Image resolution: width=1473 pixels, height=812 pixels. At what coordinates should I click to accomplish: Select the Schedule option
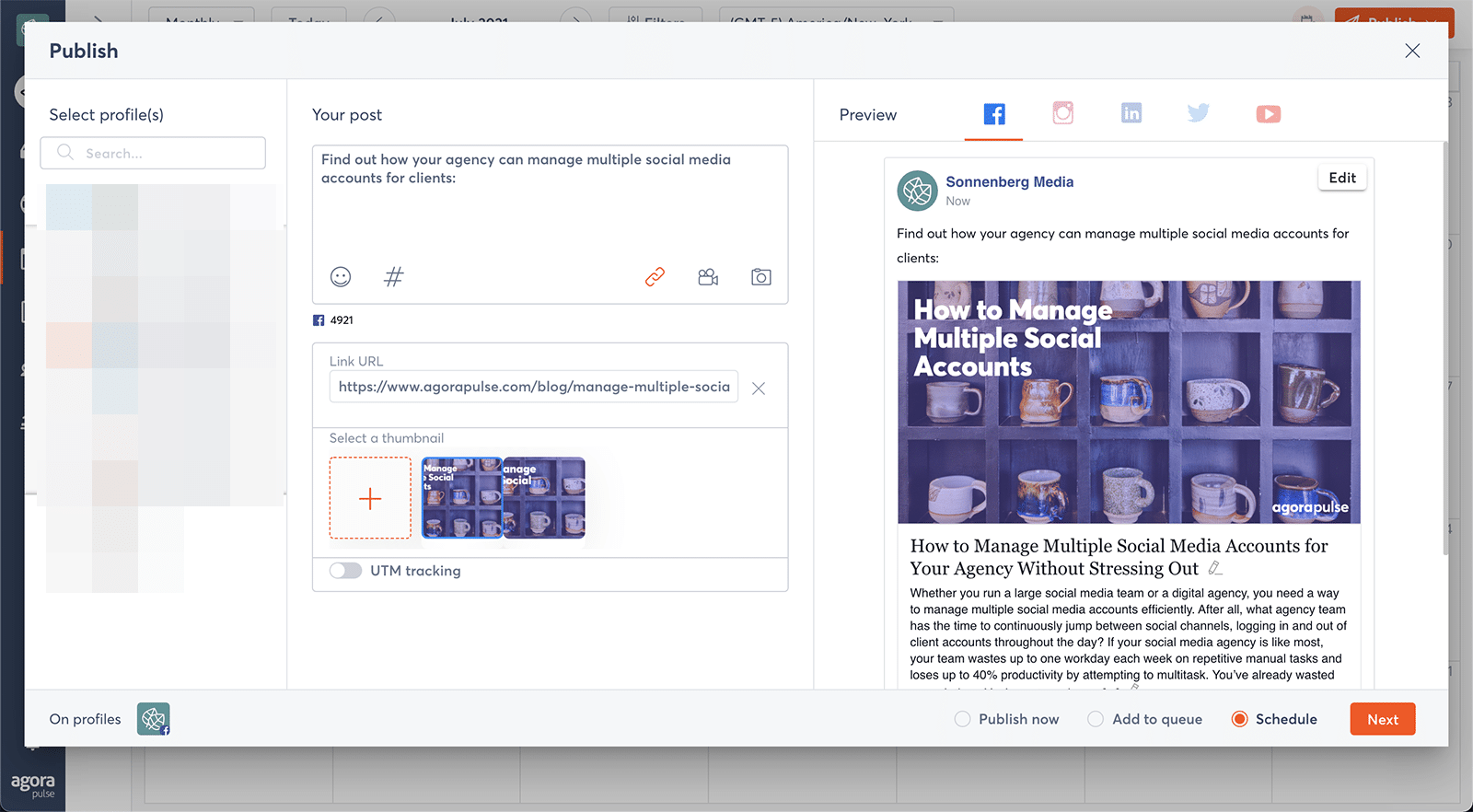[x=1274, y=719]
